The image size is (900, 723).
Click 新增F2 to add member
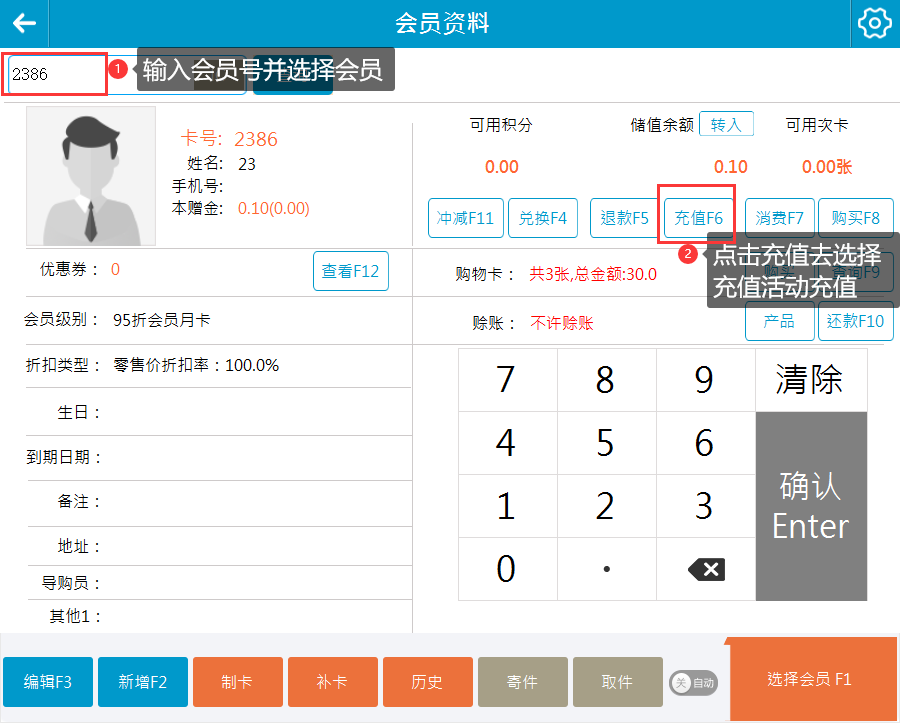pyautogui.click(x=143, y=682)
